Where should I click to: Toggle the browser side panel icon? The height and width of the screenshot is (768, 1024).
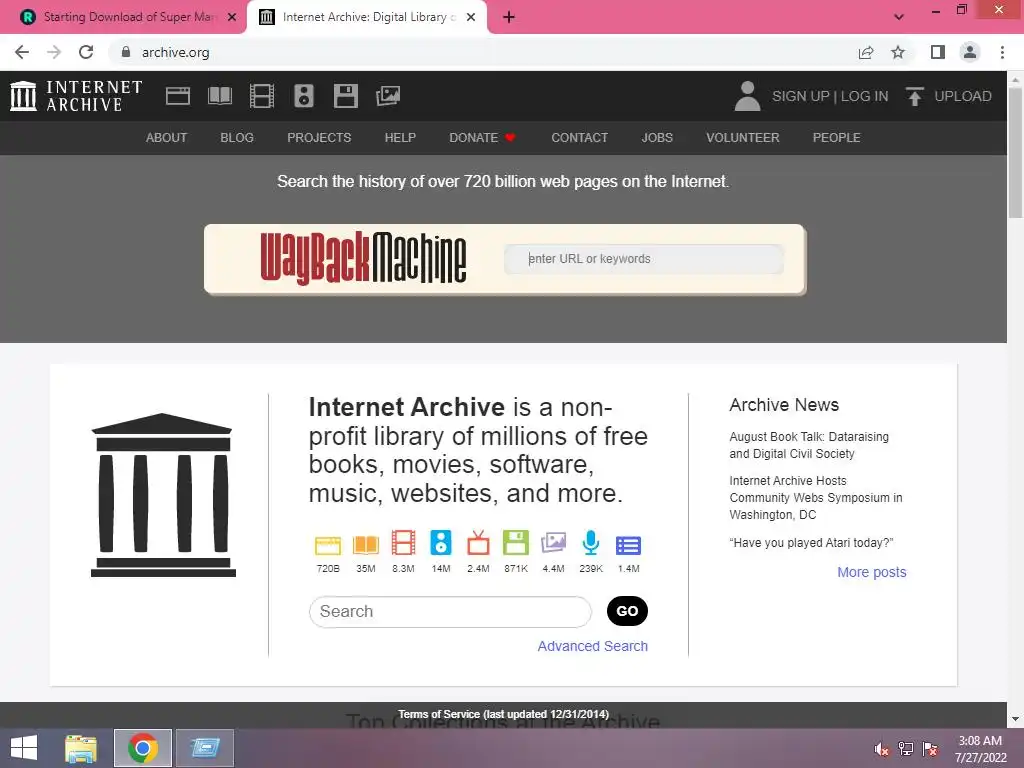[x=938, y=52]
